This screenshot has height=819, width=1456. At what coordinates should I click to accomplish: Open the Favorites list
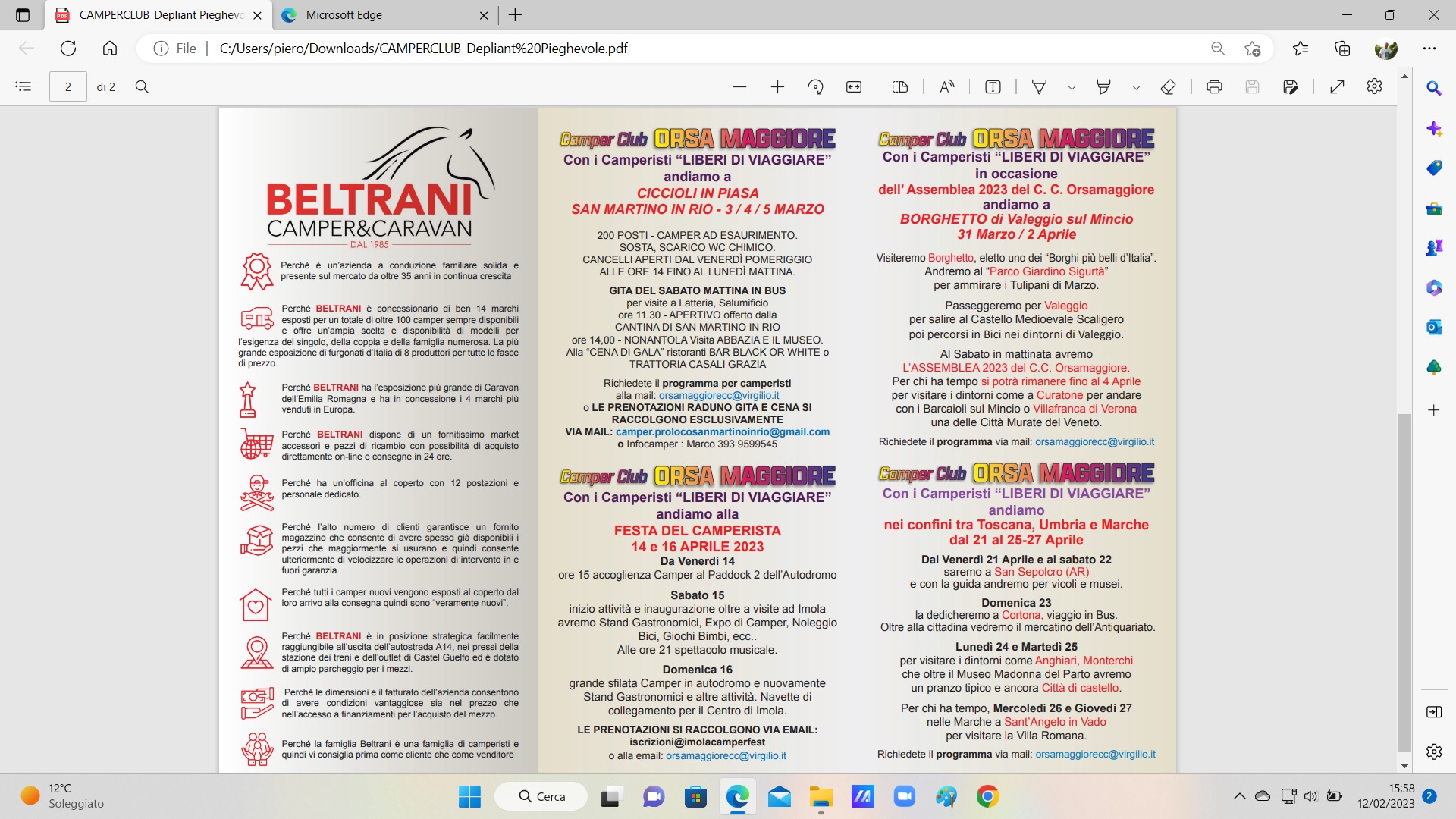1301,49
